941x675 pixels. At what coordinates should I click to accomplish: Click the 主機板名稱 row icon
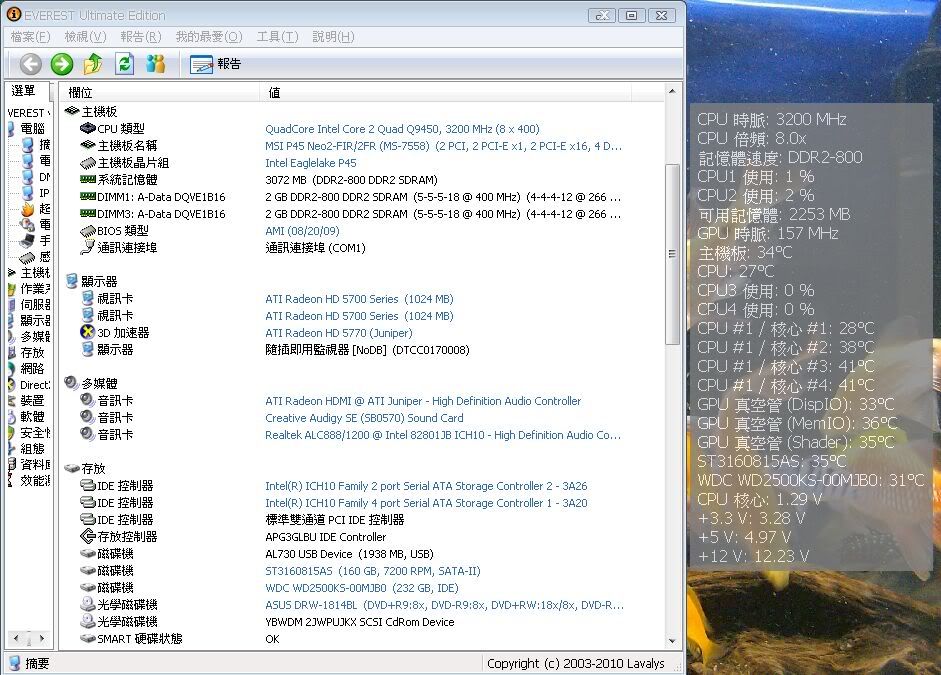pyautogui.click(x=88, y=145)
